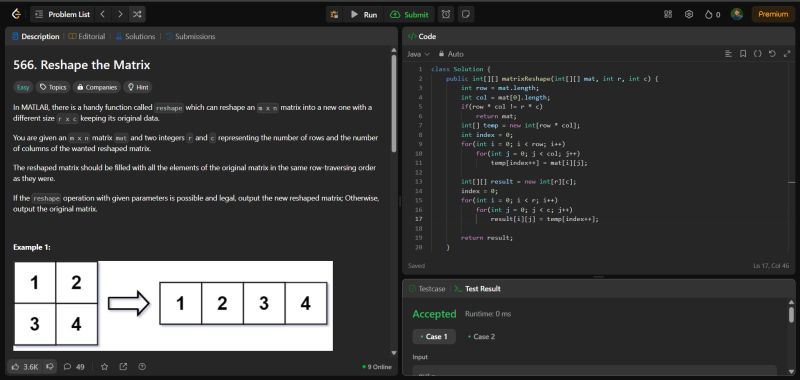Image resolution: width=800 pixels, height=380 pixels.
Task: Click the test result panel scrollbar
Action: tap(791, 314)
